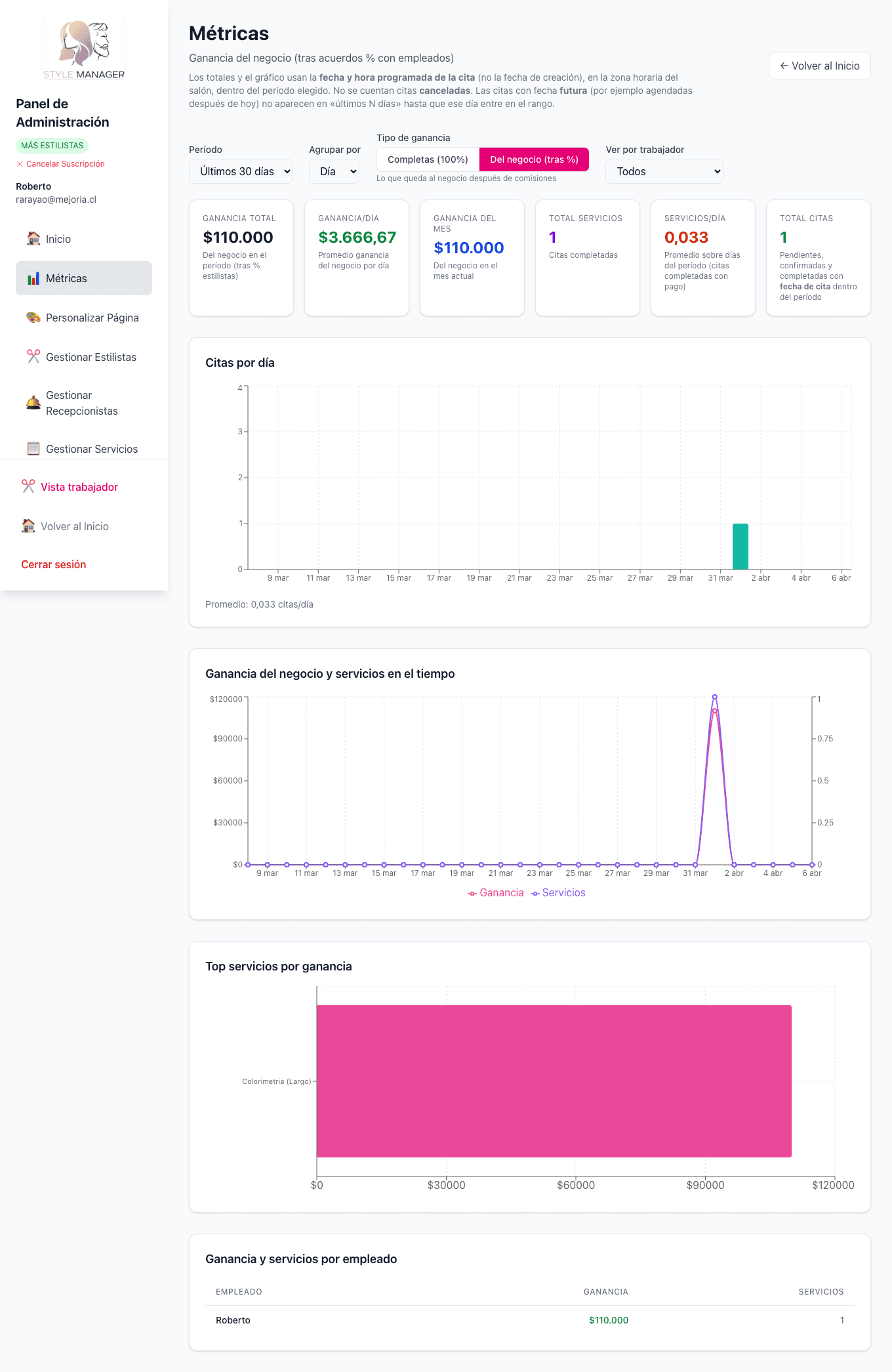Open Personalizar Página menu item

click(x=92, y=318)
